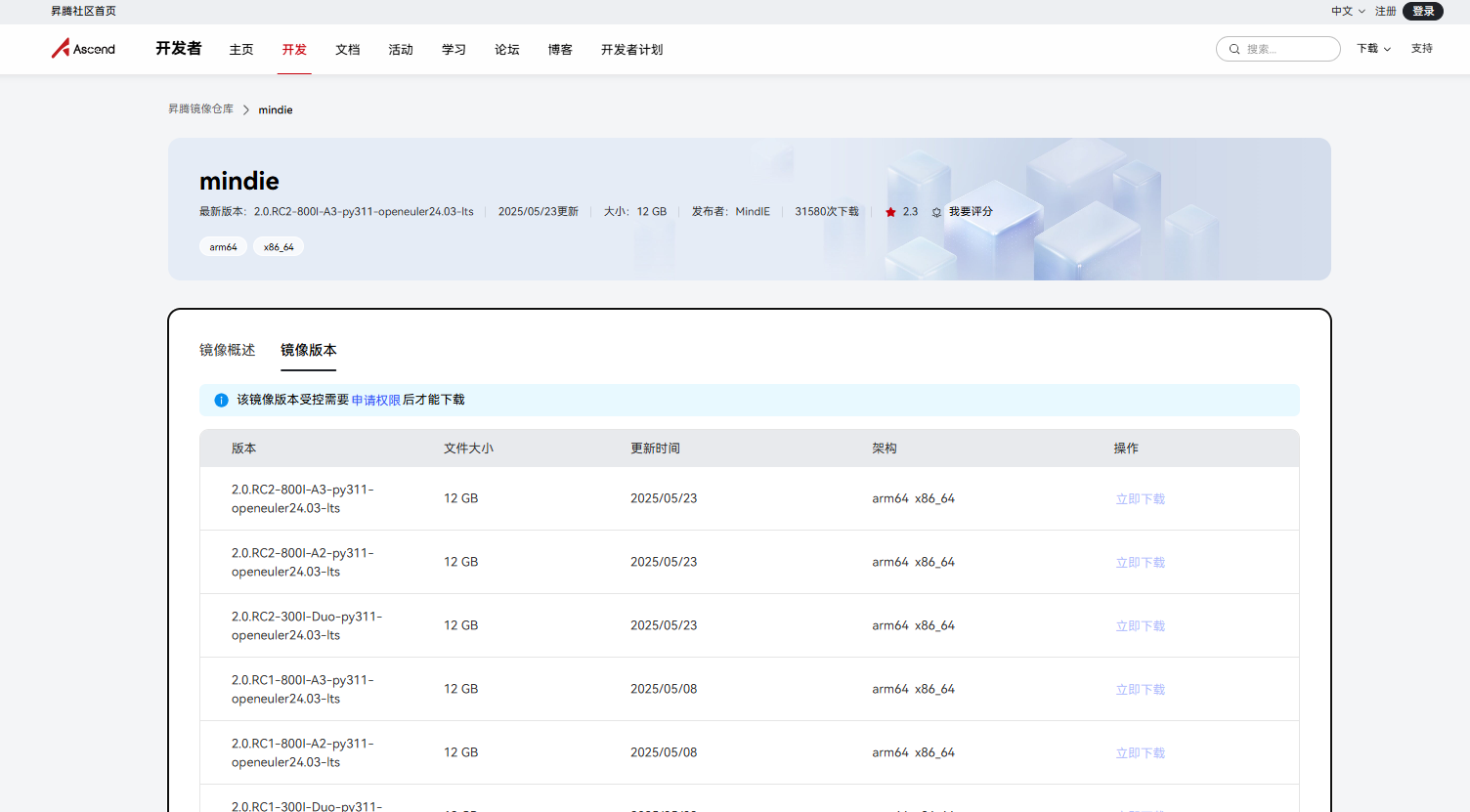The height and width of the screenshot is (812, 1470).
Task: Click the 操作 column header
Action: tap(1126, 449)
